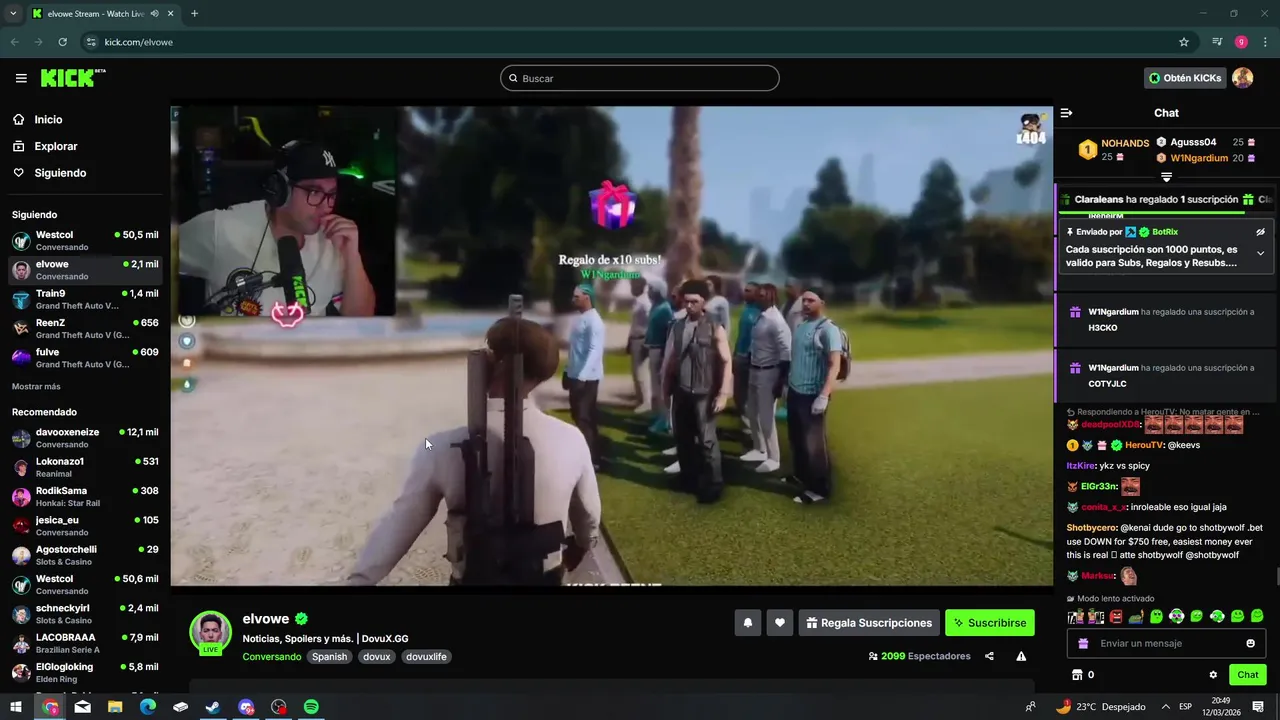This screenshot has height=720, width=1280.
Task: Select elvowe in the followed channels list
Action: (85, 270)
